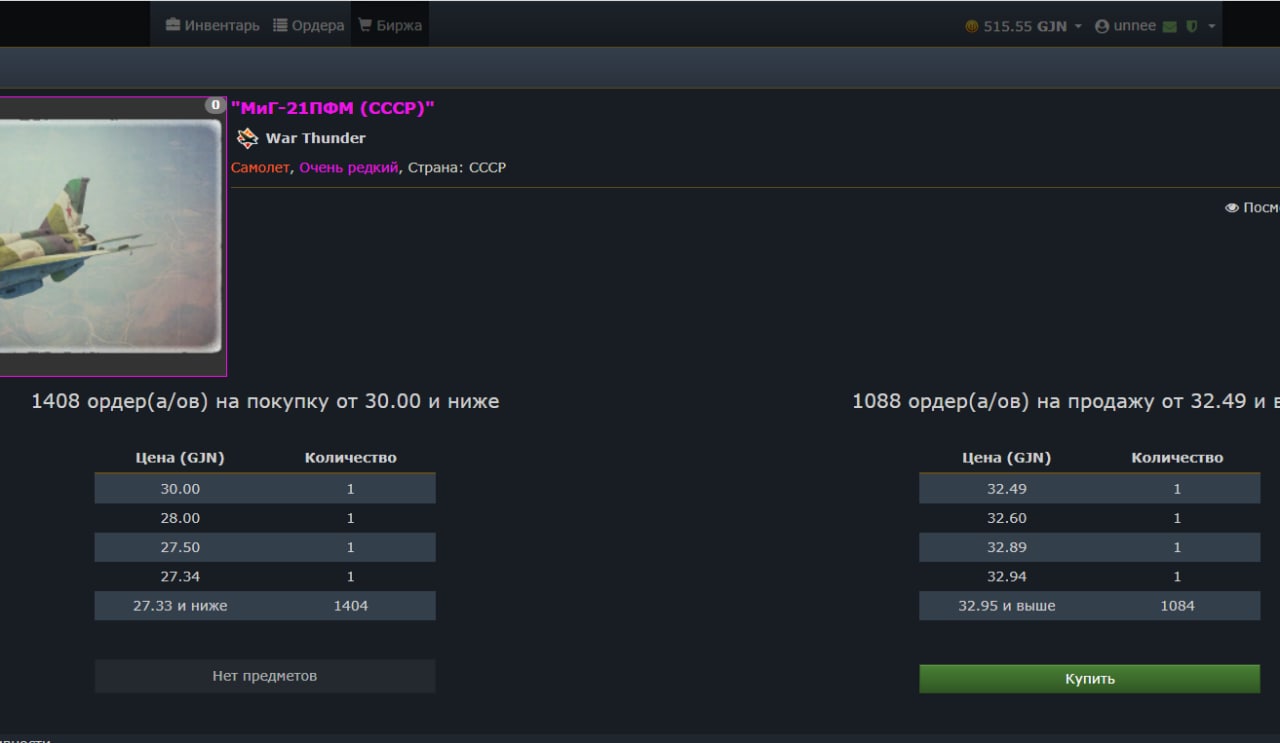Image resolution: width=1280 pixels, height=743 pixels.
Task: Click the buy table Цена (GJN) header
Action: (180, 458)
